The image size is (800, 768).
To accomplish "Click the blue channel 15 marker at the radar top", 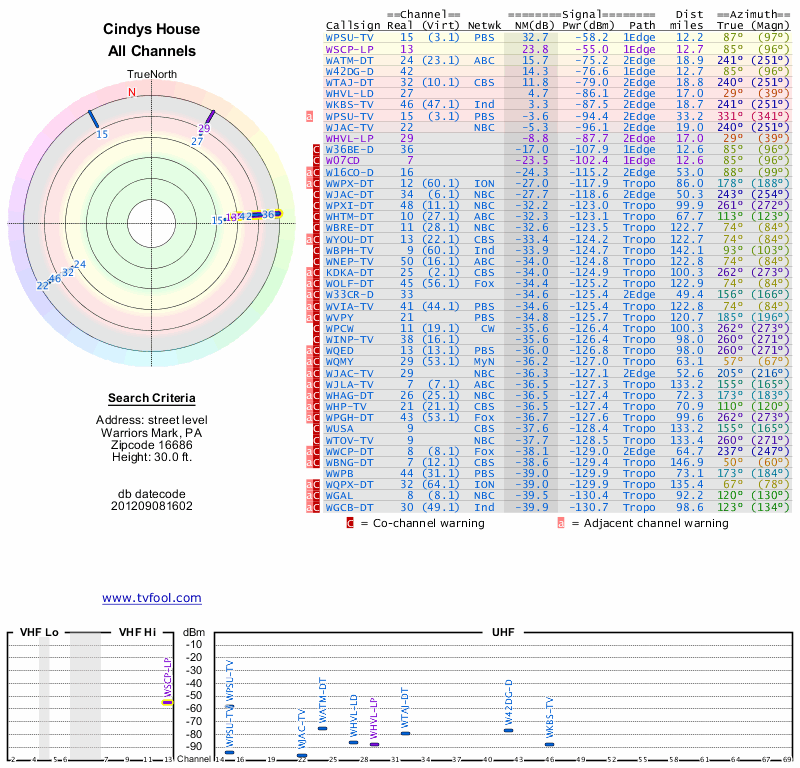I will click(x=93, y=119).
